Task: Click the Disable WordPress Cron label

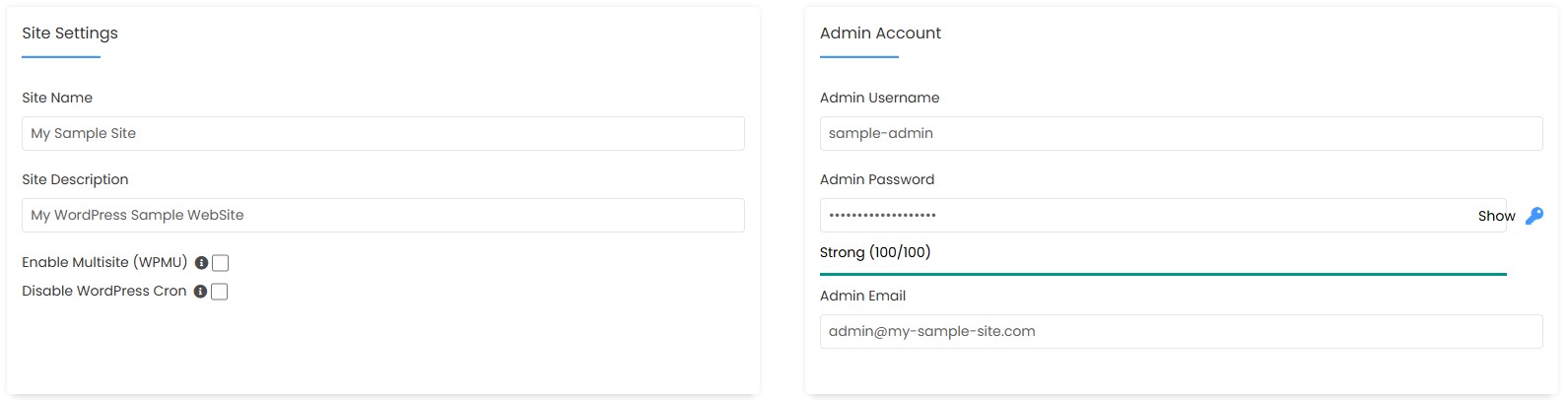Action: [104, 291]
